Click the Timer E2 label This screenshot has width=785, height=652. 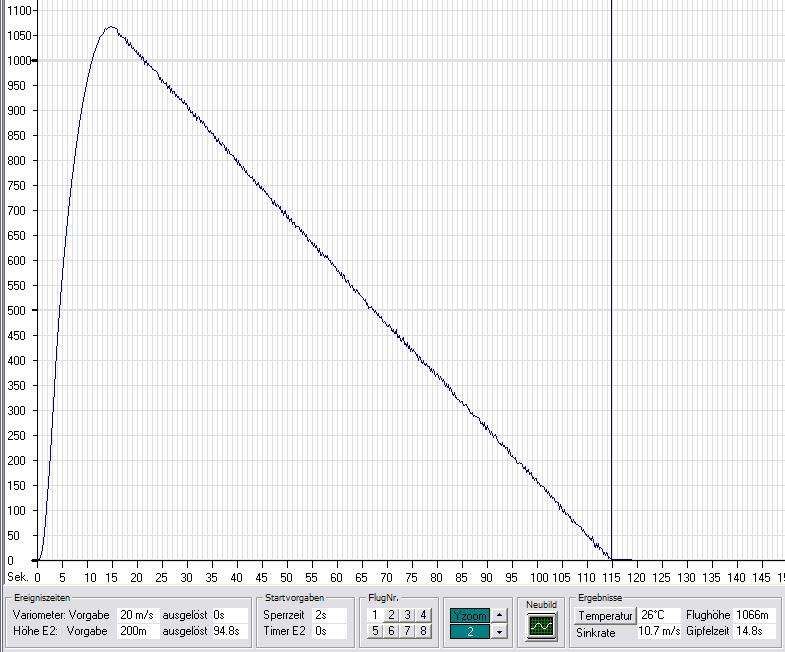(x=284, y=631)
